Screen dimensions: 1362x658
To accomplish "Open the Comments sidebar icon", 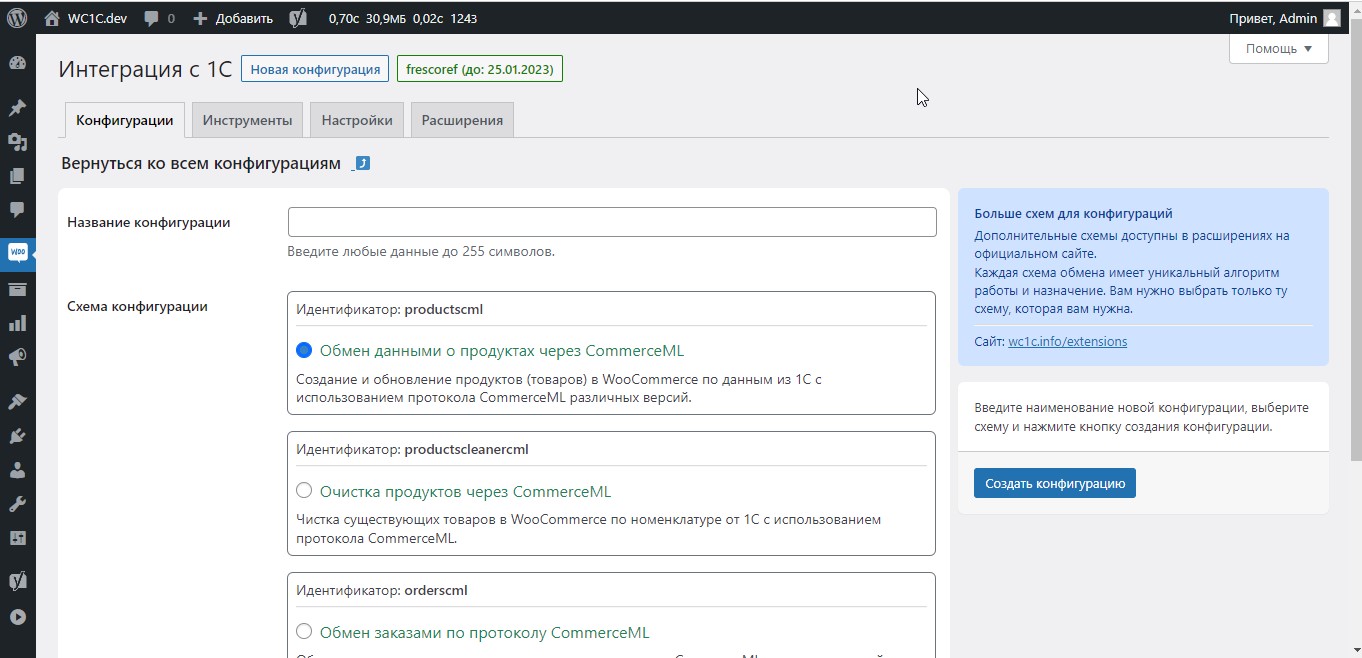I will [x=17, y=210].
